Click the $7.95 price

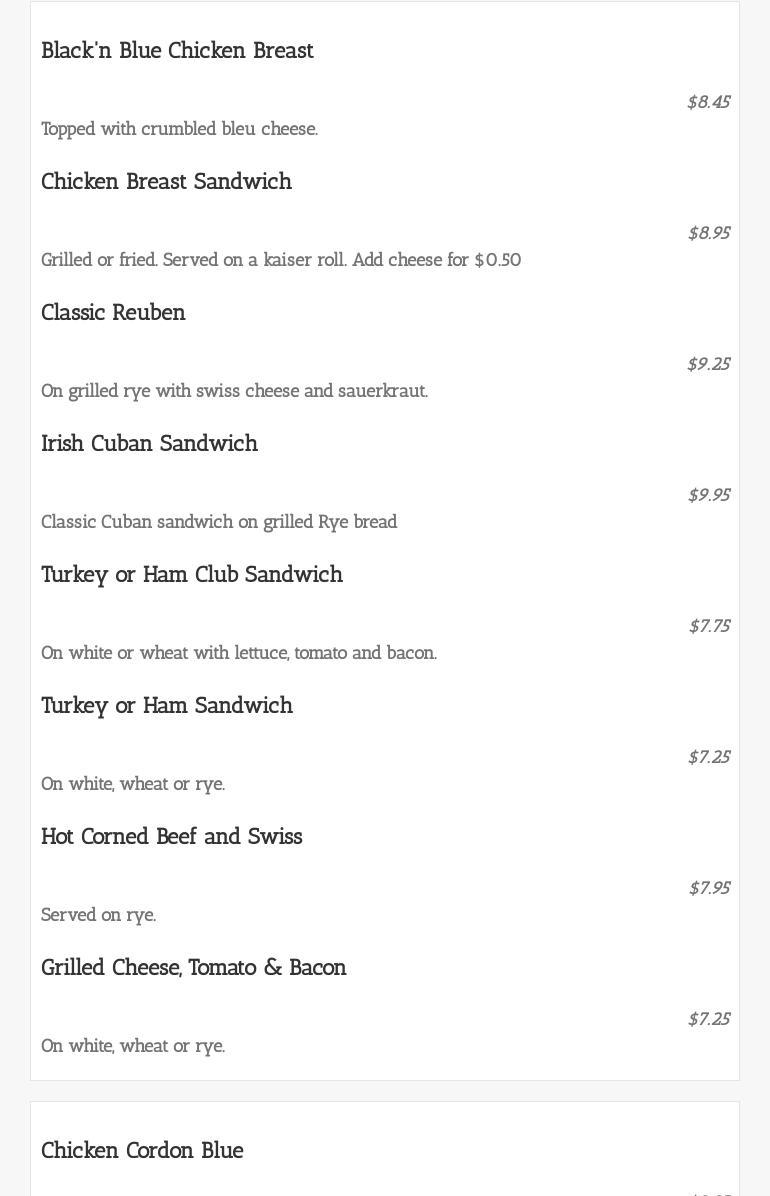(x=710, y=889)
